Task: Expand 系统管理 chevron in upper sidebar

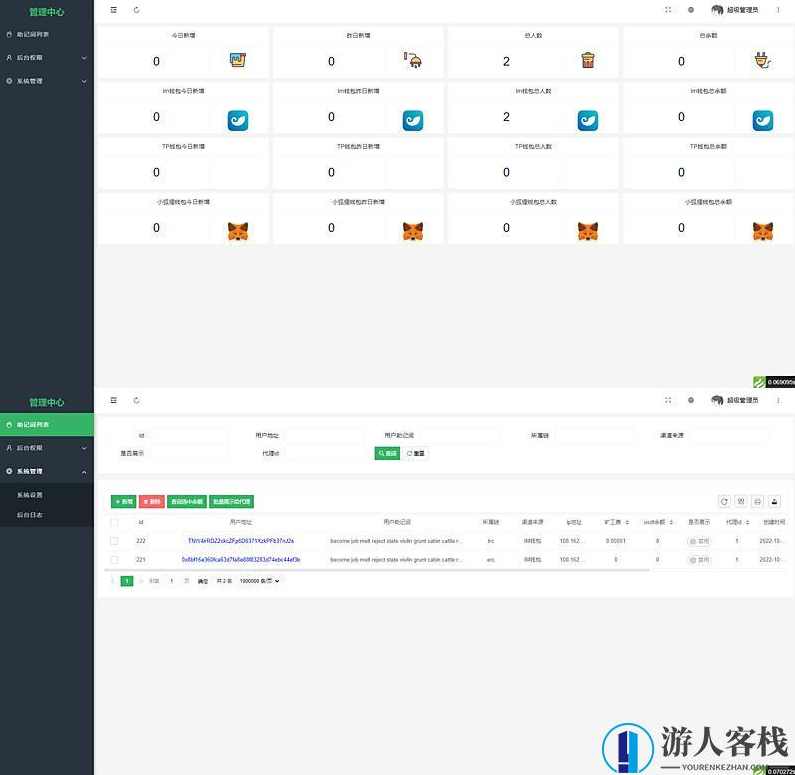Action: click(x=84, y=81)
